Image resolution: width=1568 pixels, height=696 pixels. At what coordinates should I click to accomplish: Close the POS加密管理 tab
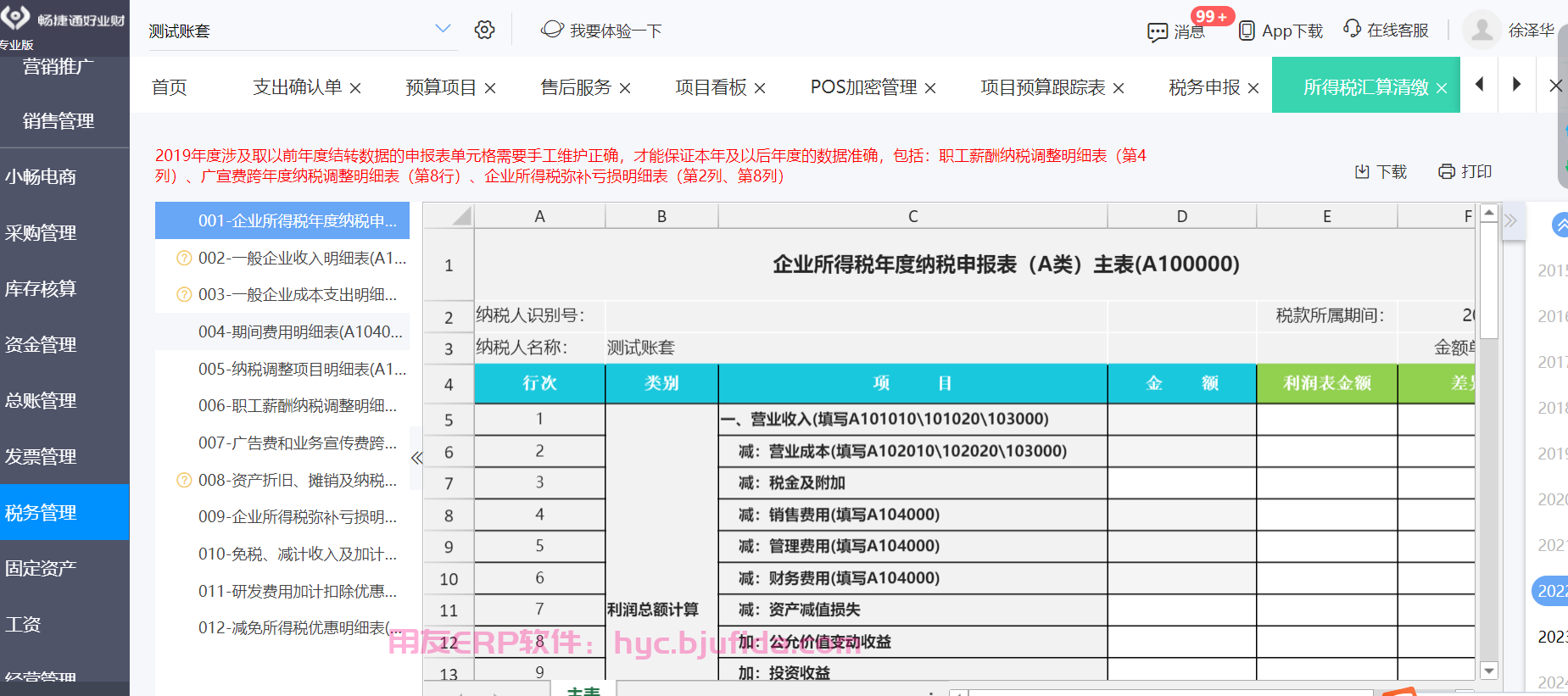point(930,88)
